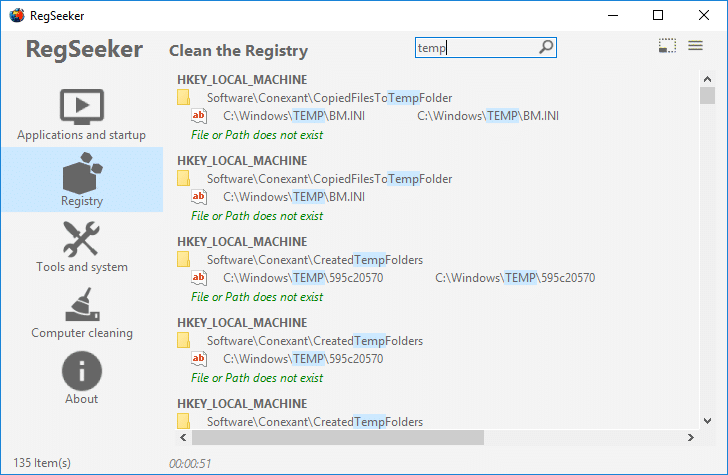The image size is (728, 475).
Task: Select first CopiedFilesToTempFolder folder icon
Action: point(183,98)
